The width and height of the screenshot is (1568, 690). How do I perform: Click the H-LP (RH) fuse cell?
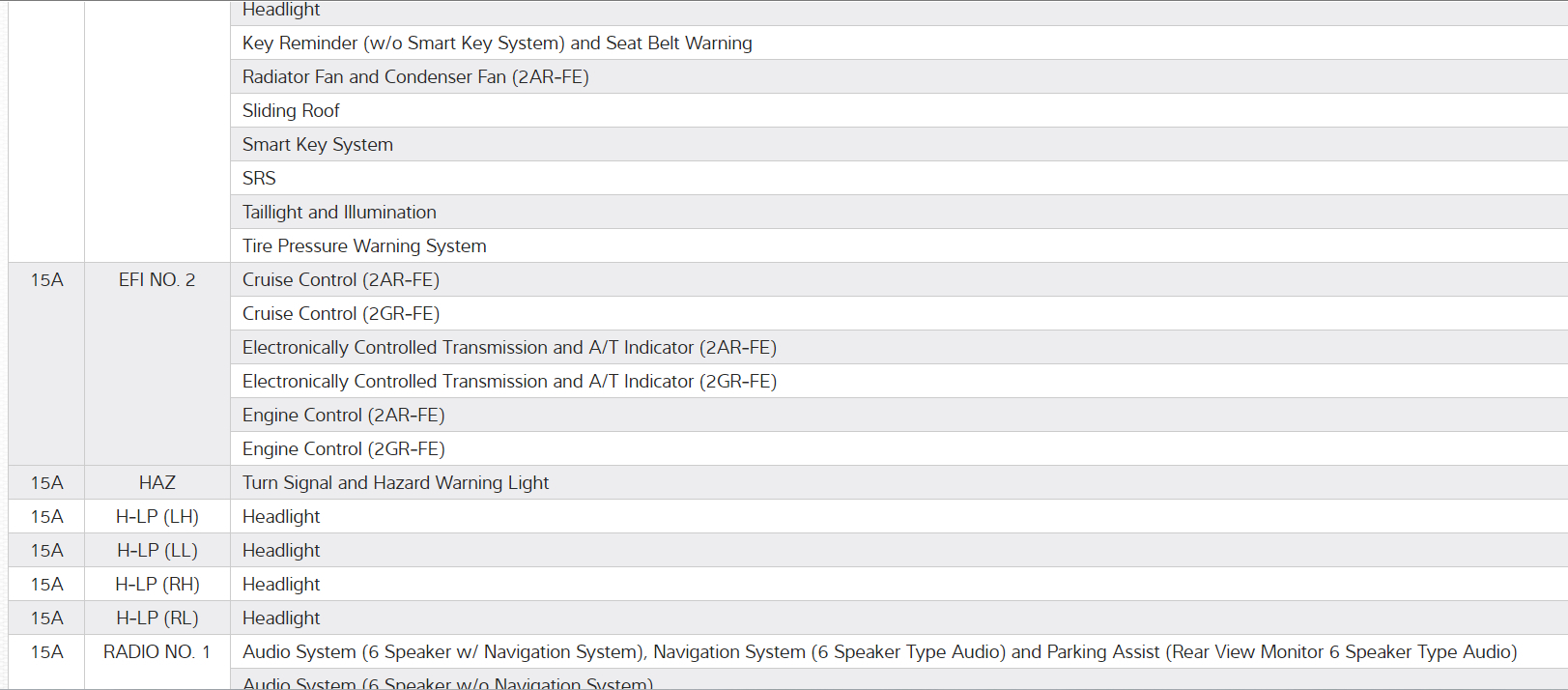tap(157, 585)
